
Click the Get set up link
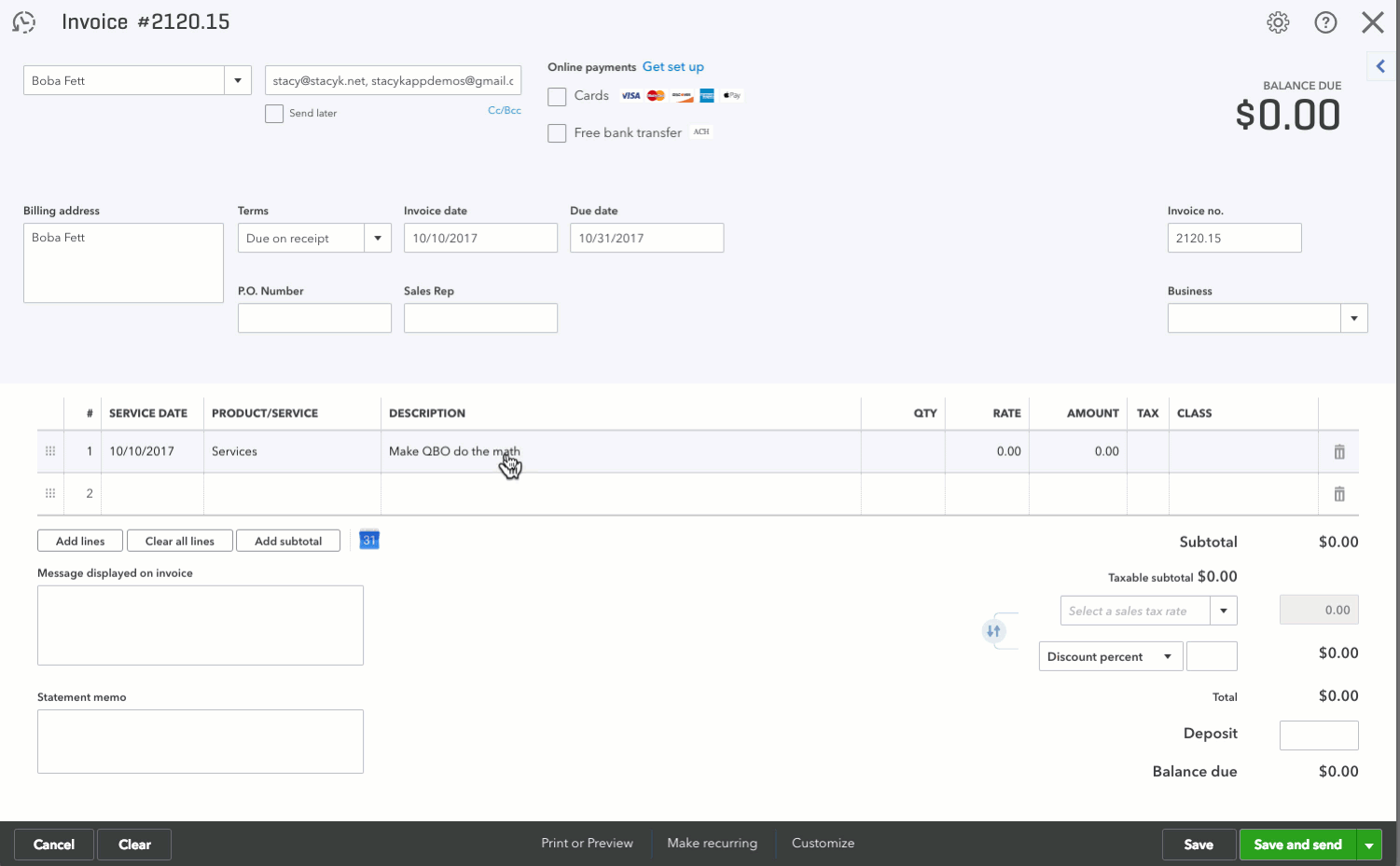(672, 67)
